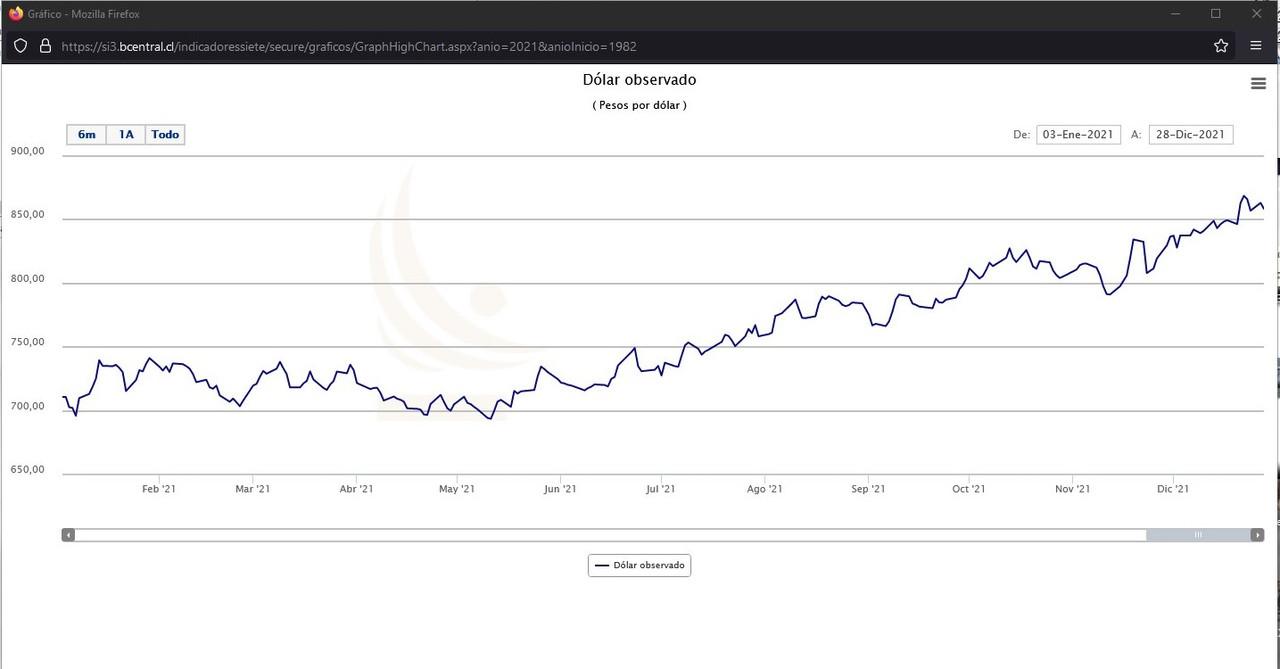Open the Firefox application menu (hamburger)
Image resolution: width=1280 pixels, height=669 pixels.
[1256, 46]
